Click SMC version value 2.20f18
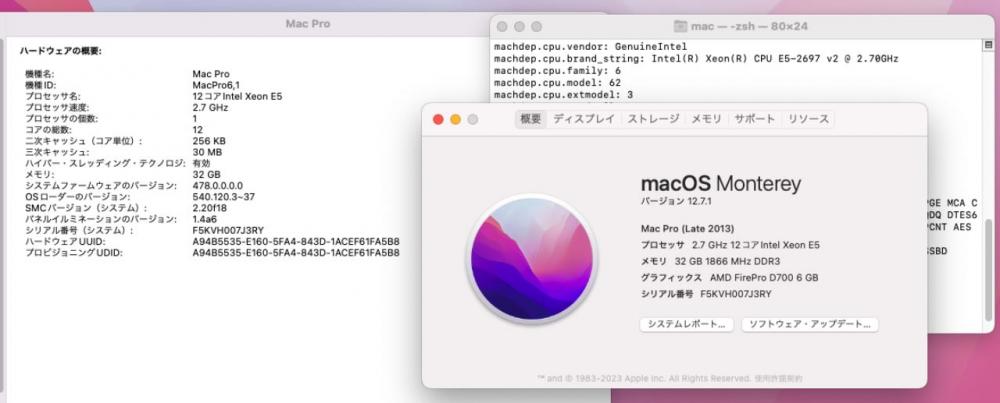 point(210,208)
